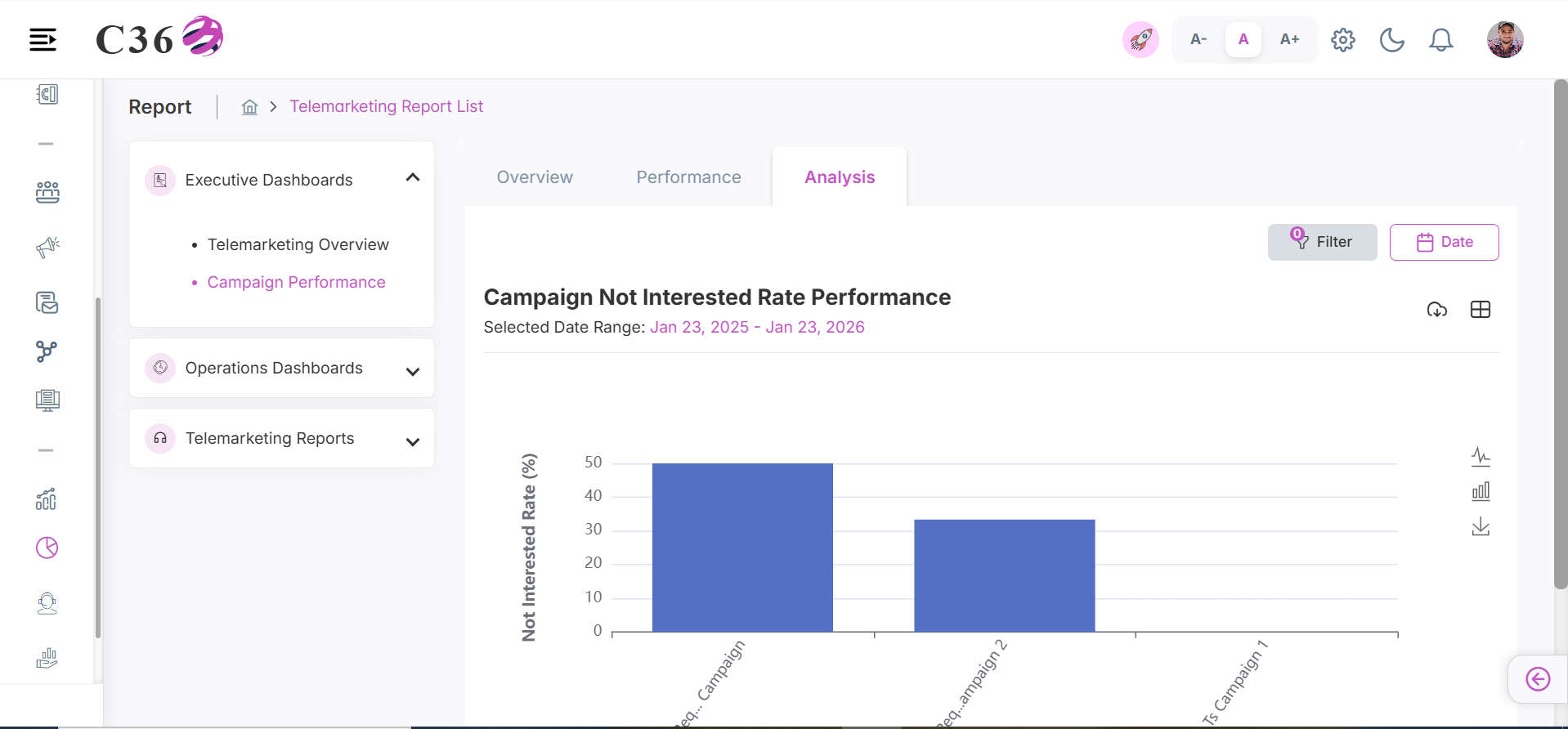Collapse Executive Dashboards section

pos(413,177)
